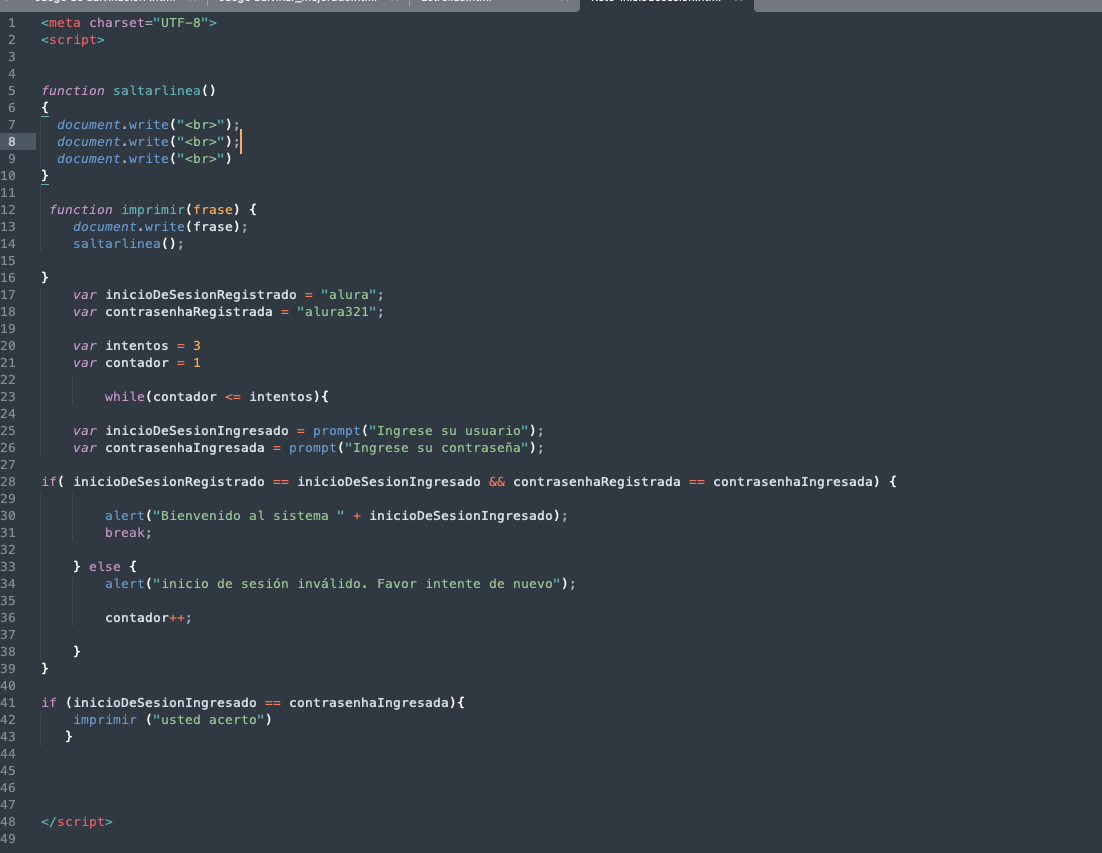Click the closing brace on line 10
The height and width of the screenshot is (853, 1102).
pyautogui.click(x=45, y=176)
